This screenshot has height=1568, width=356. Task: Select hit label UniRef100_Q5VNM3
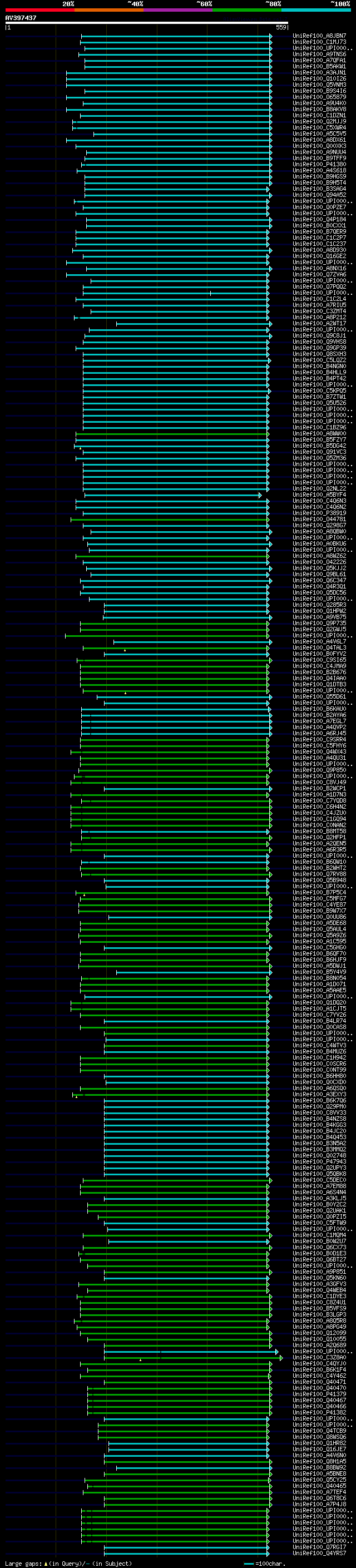click(x=319, y=85)
